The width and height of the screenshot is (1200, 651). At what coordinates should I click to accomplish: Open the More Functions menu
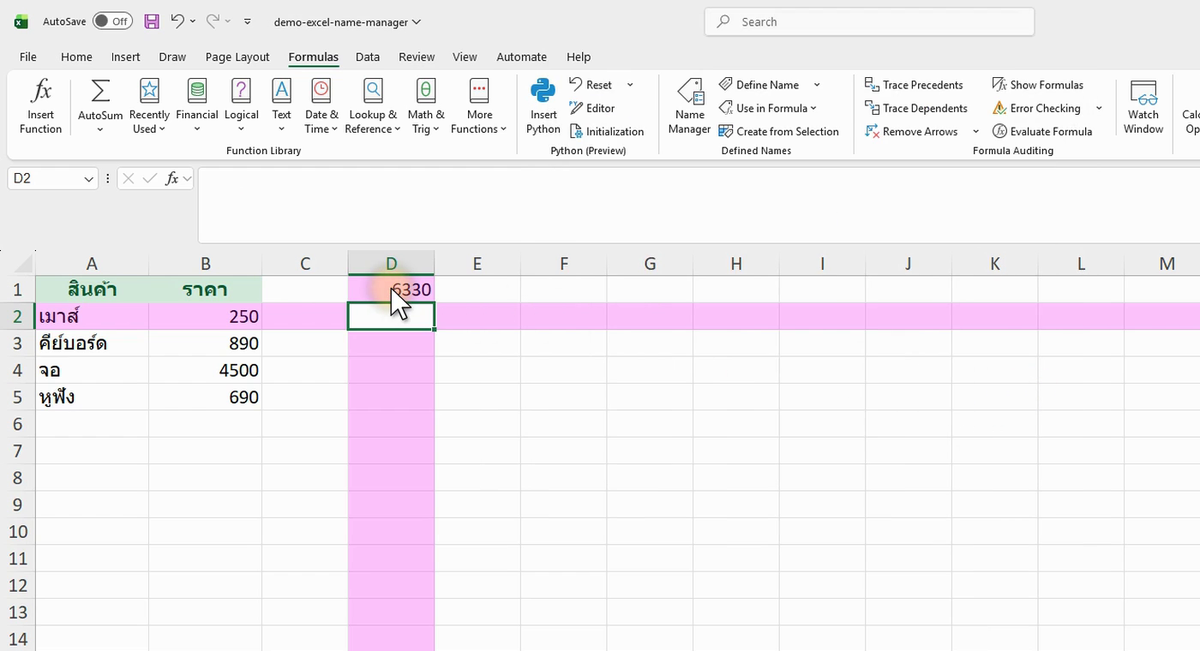point(479,108)
